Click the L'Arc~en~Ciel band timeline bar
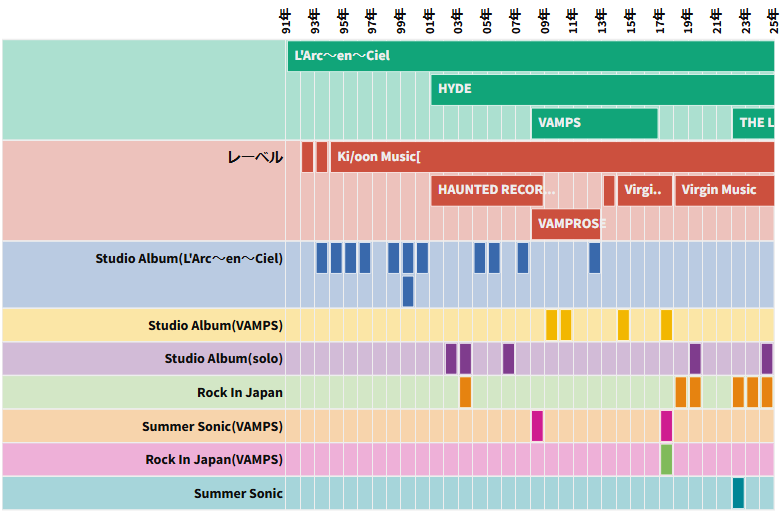780x515 pixels. (x=530, y=56)
